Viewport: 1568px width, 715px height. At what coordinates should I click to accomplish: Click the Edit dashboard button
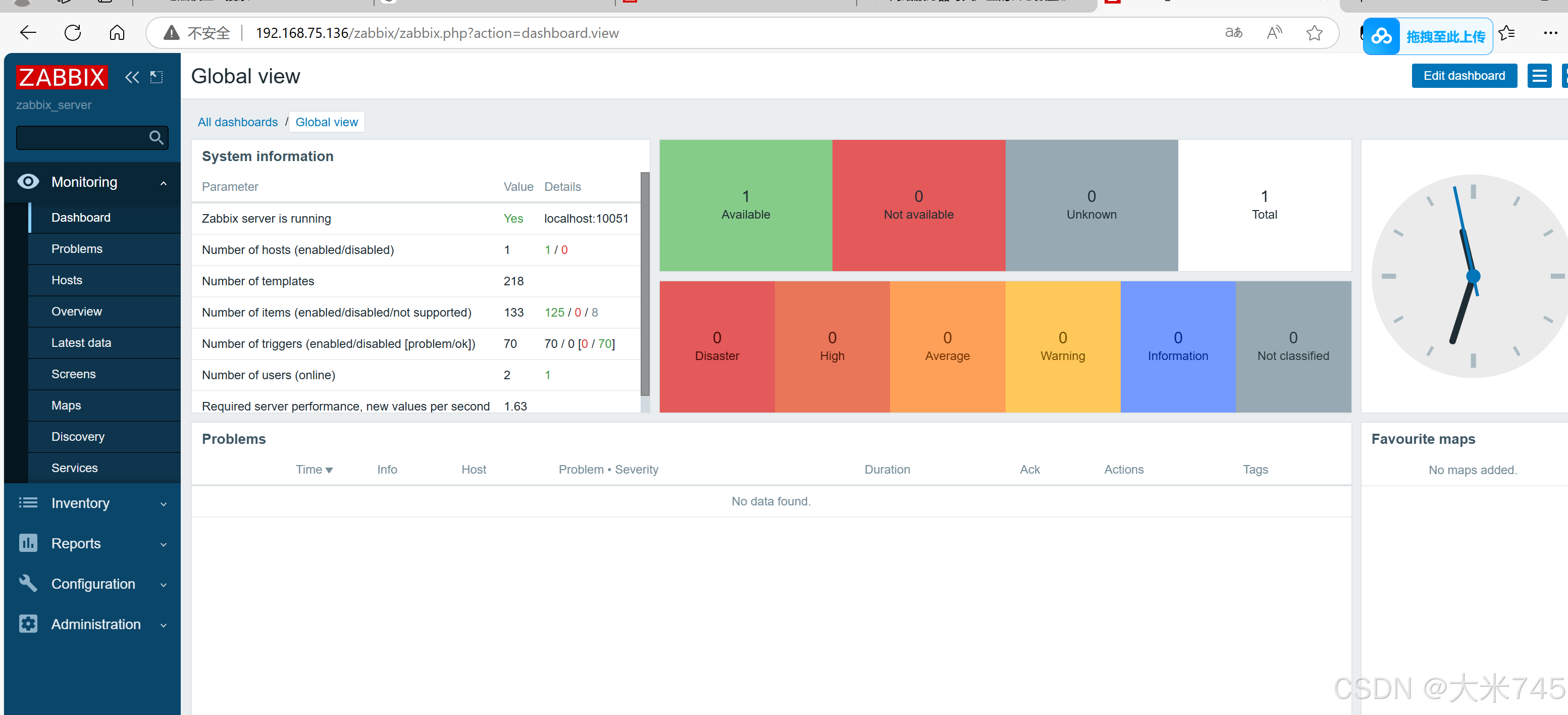(x=1464, y=76)
